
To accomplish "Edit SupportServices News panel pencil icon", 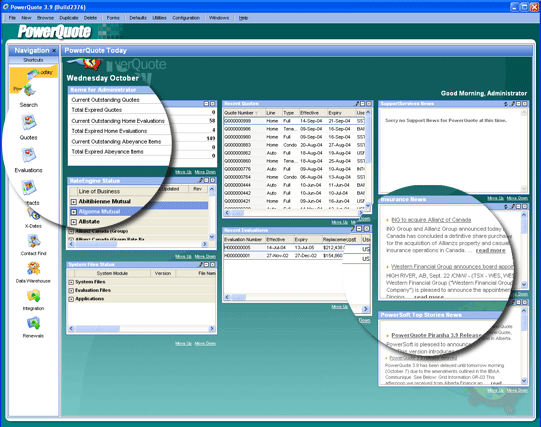I will 513,103.
